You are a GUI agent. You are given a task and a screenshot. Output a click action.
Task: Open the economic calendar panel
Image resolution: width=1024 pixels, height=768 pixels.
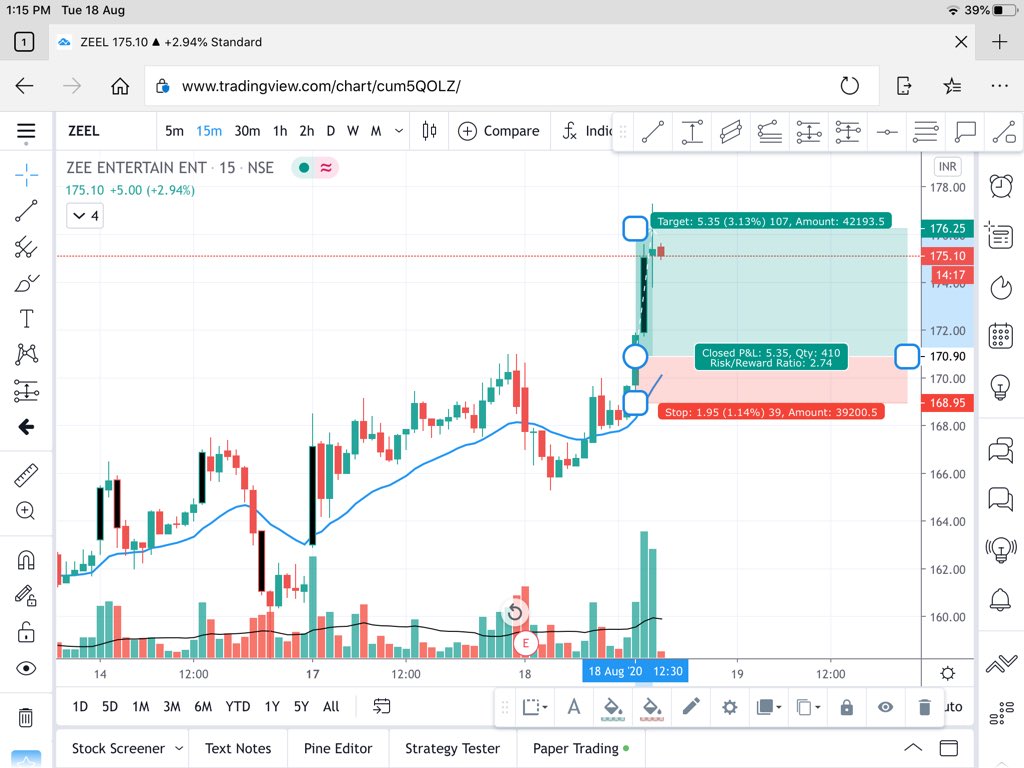[1000, 336]
